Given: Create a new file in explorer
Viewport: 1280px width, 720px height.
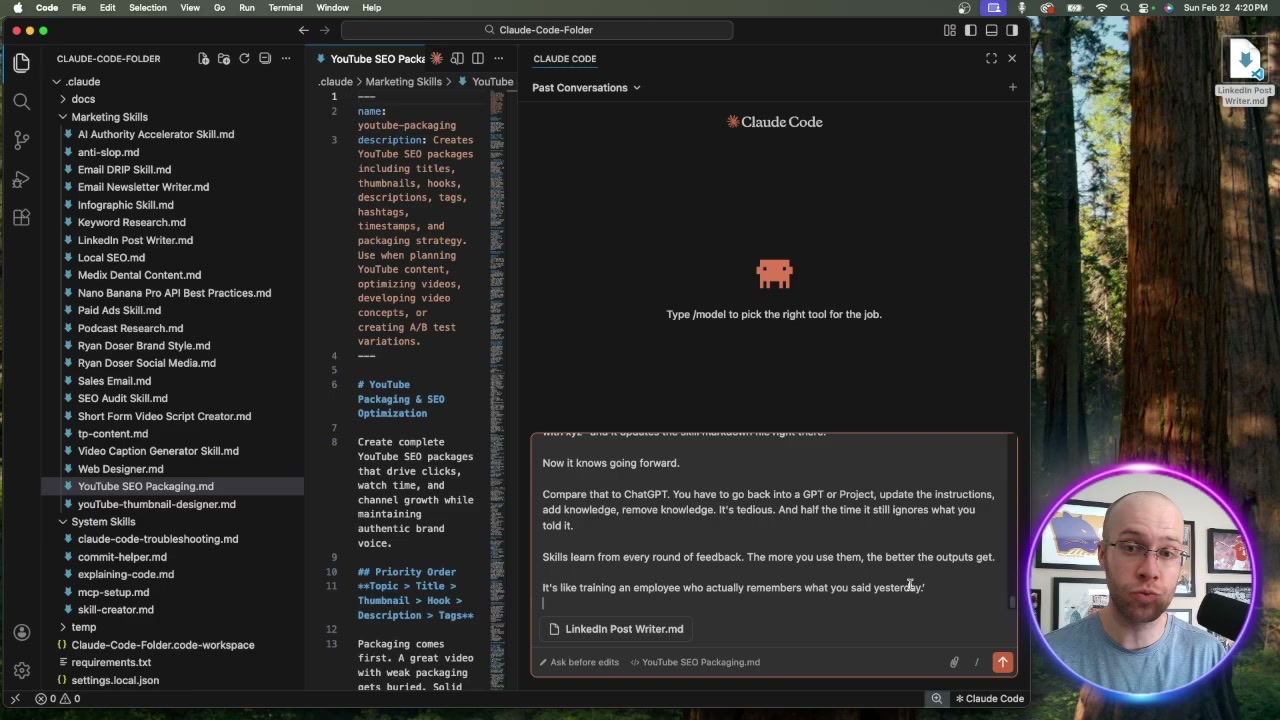Looking at the screenshot, I should point(203,58).
